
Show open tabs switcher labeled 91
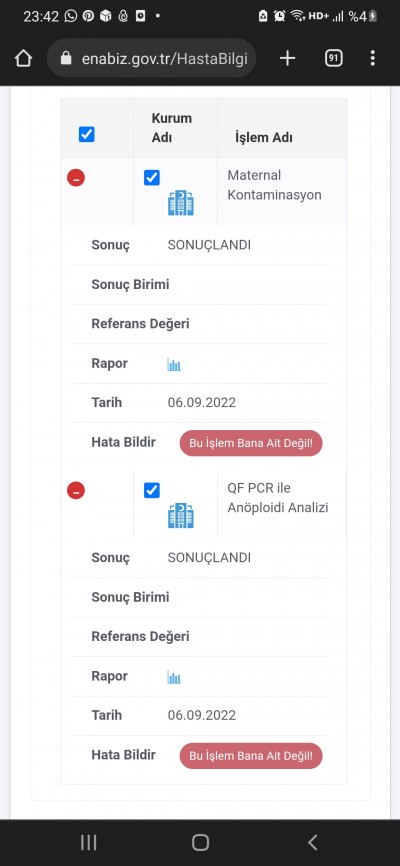[333, 58]
